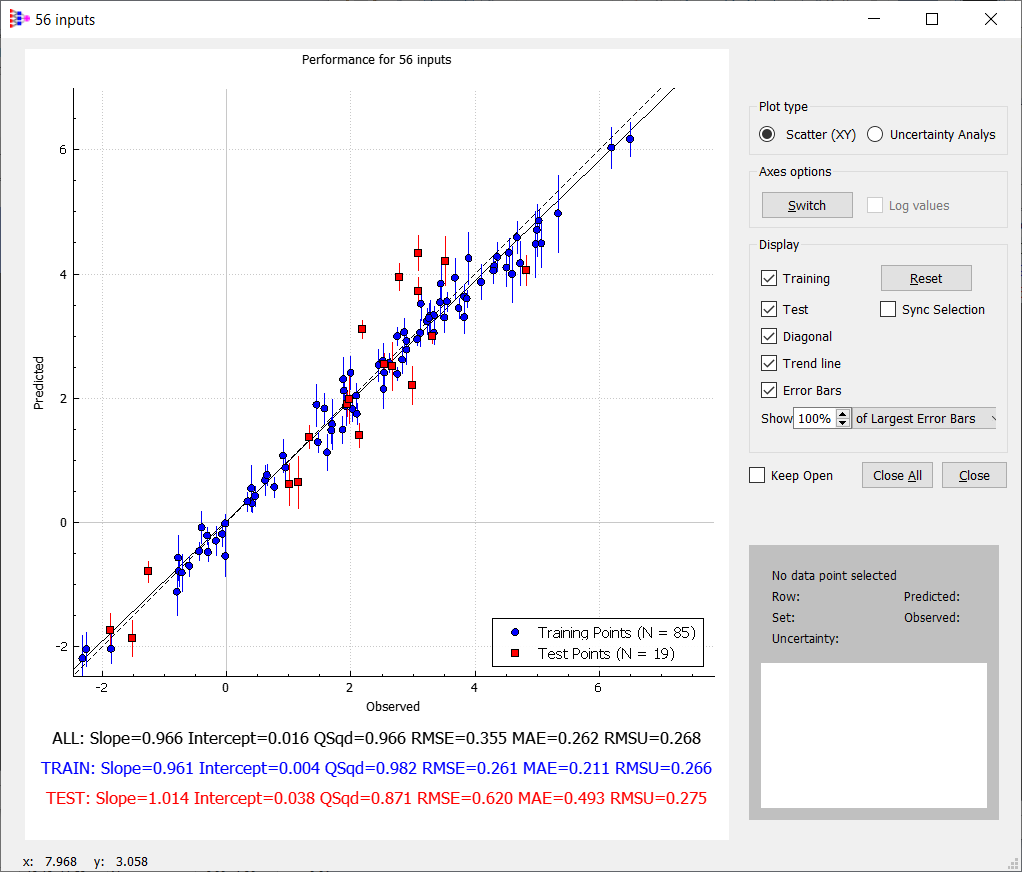
Task: Minimize the 56 inputs window
Action: pos(875,20)
